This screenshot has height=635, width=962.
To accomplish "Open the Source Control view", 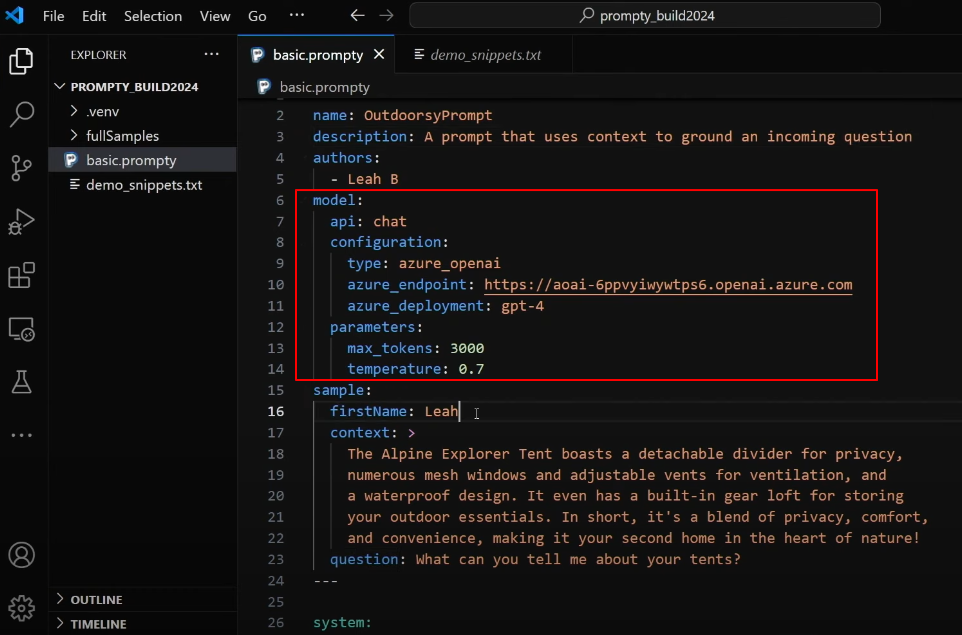I will coord(21,167).
